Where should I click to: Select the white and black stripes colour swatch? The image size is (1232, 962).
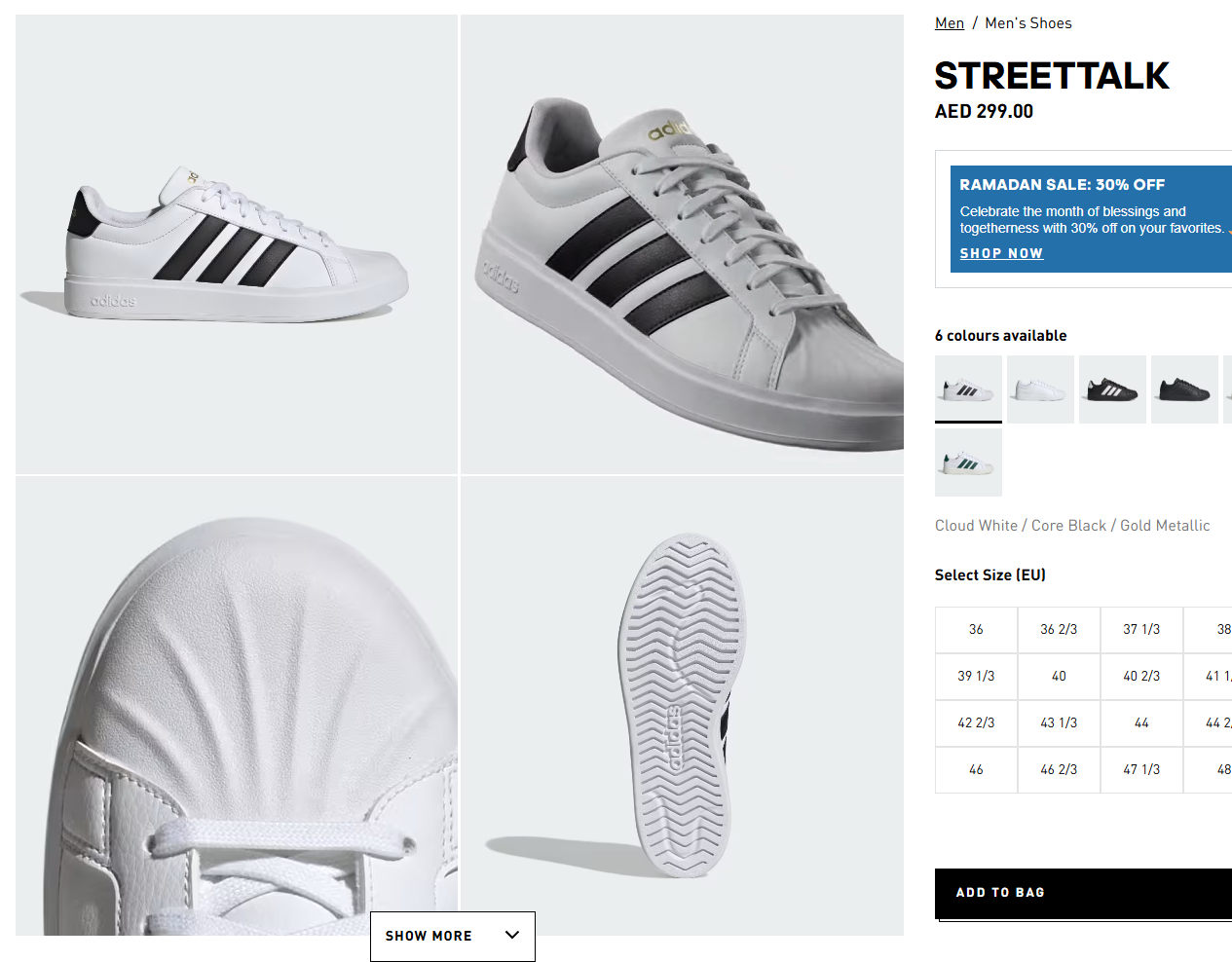968,388
